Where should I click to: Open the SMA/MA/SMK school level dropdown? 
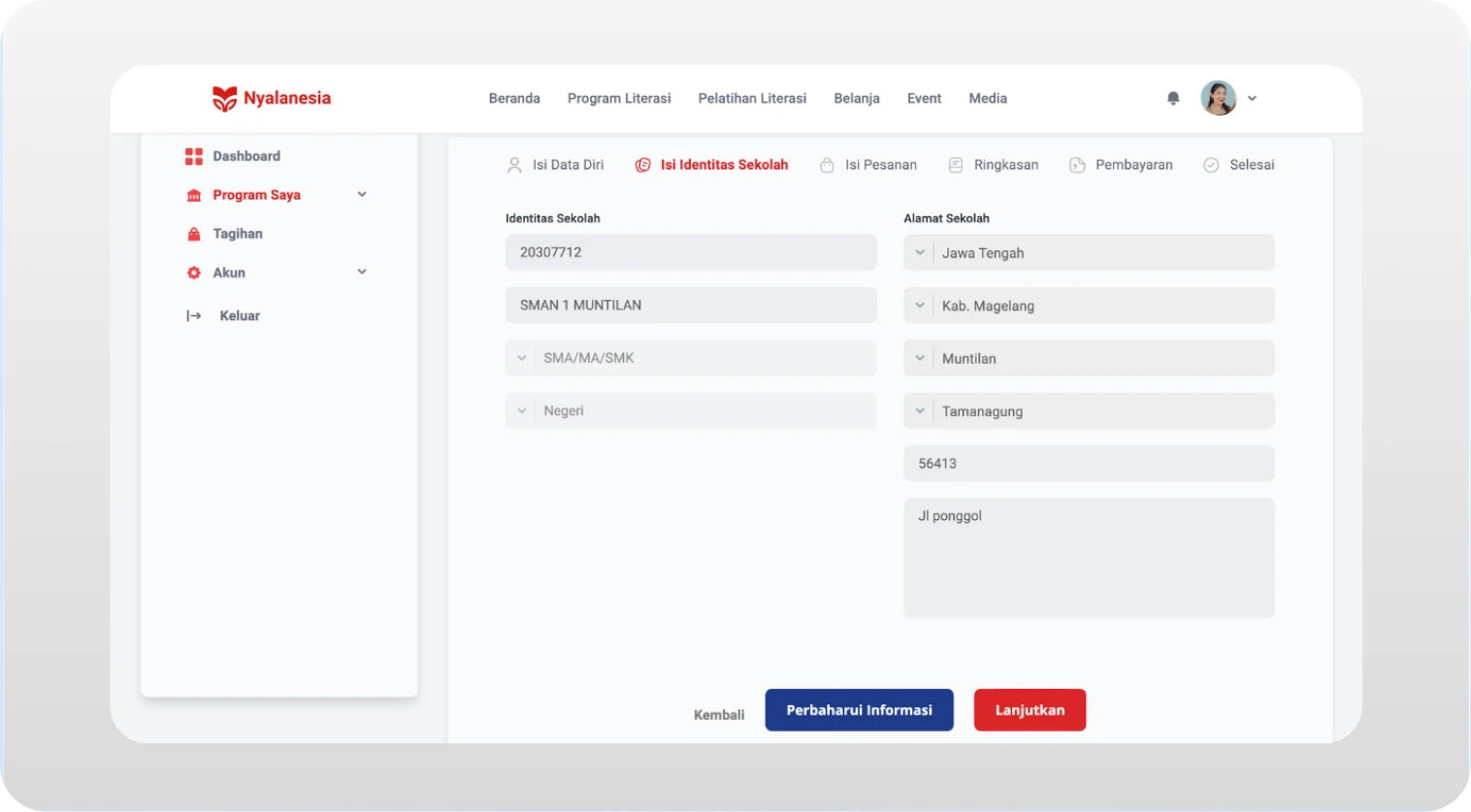691,358
